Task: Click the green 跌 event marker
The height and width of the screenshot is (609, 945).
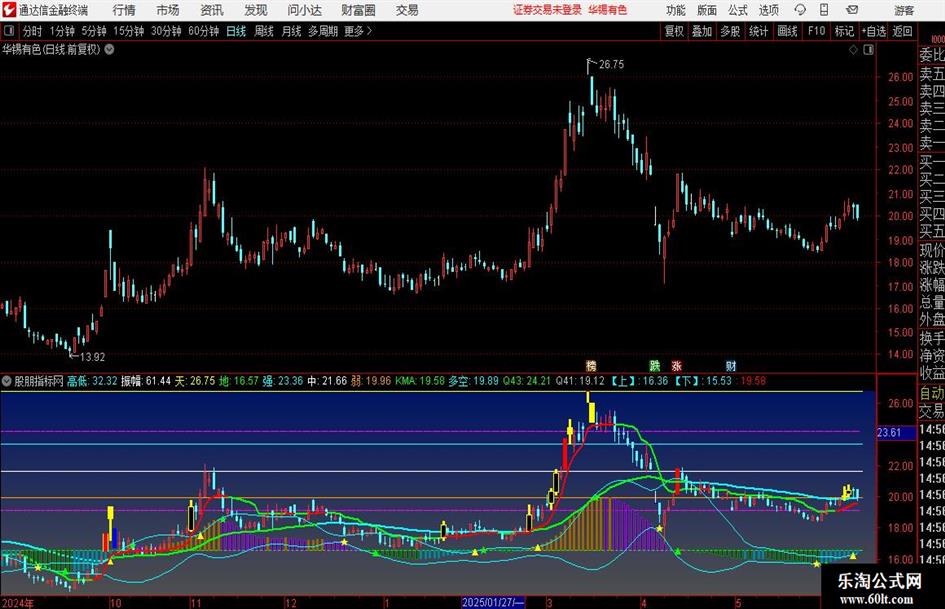Action: coord(655,365)
